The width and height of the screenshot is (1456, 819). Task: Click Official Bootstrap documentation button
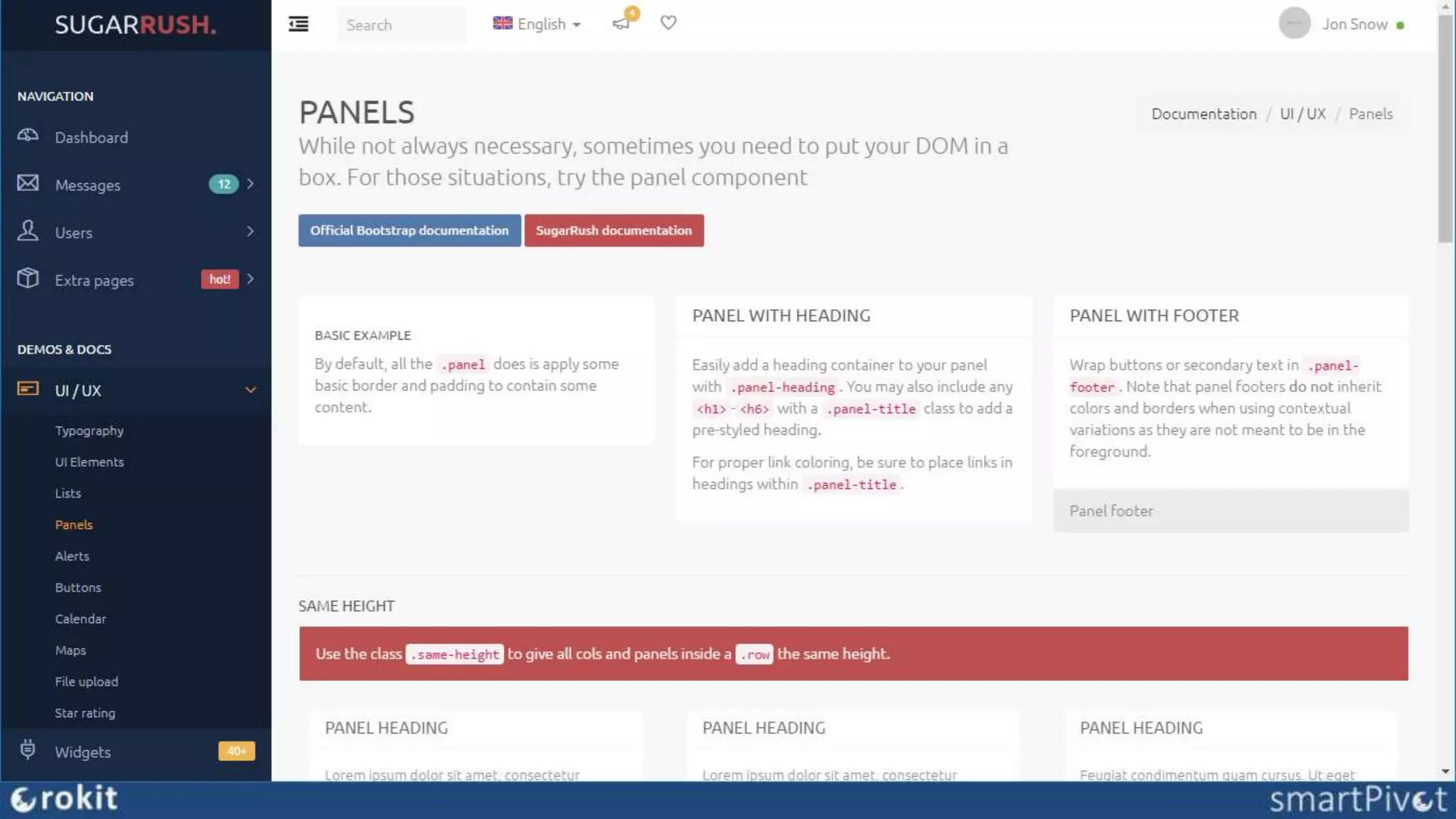point(409,230)
